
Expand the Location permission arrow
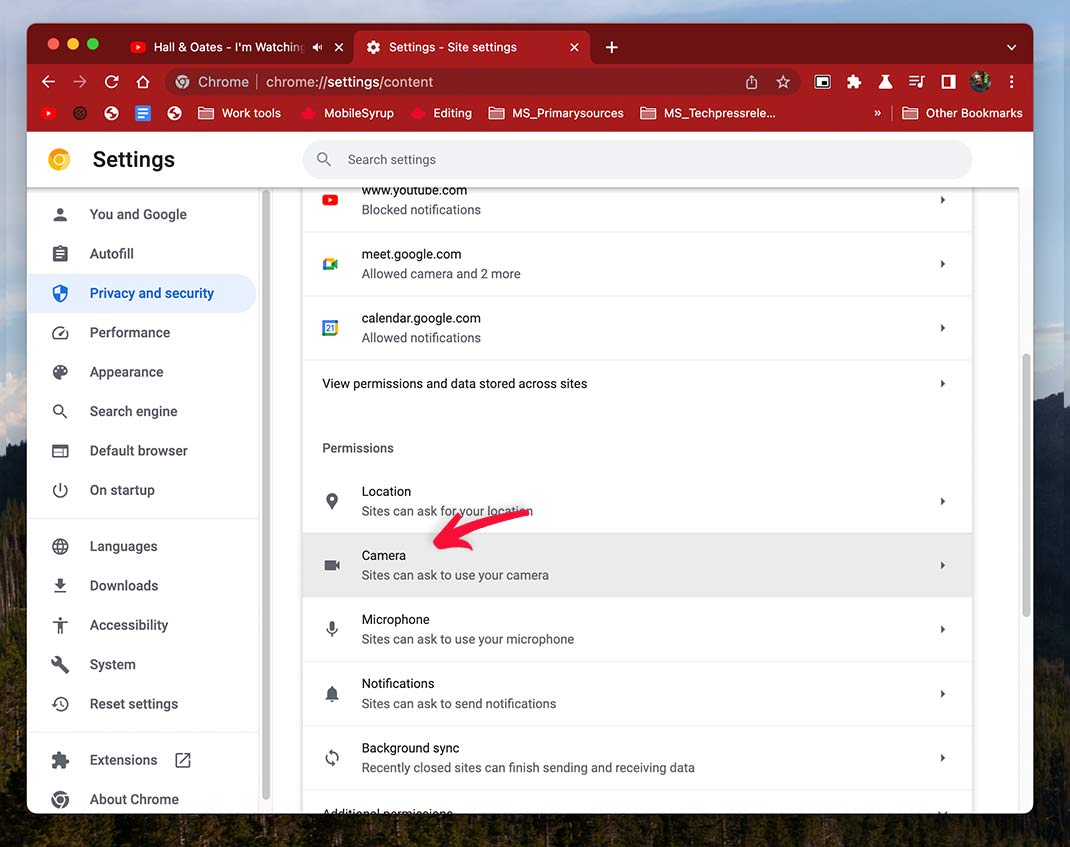coord(942,502)
